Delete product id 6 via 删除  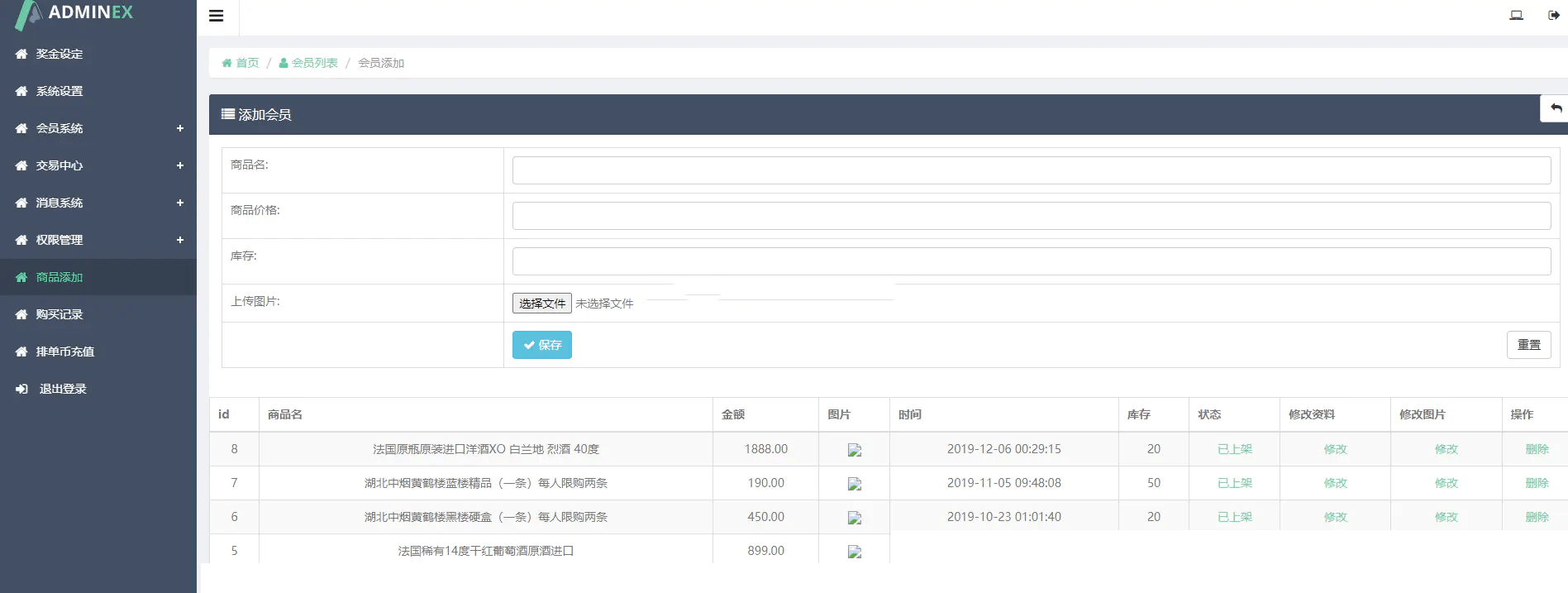pos(1537,517)
